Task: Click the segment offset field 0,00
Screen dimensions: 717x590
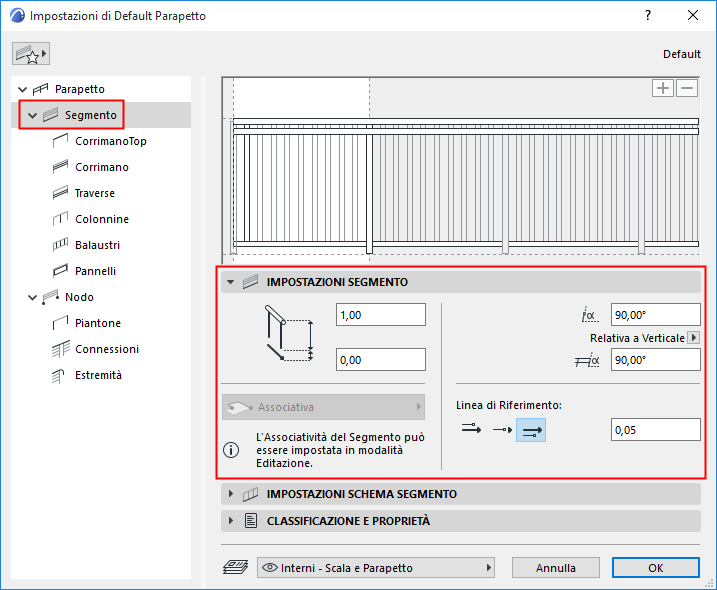Action: [x=380, y=359]
